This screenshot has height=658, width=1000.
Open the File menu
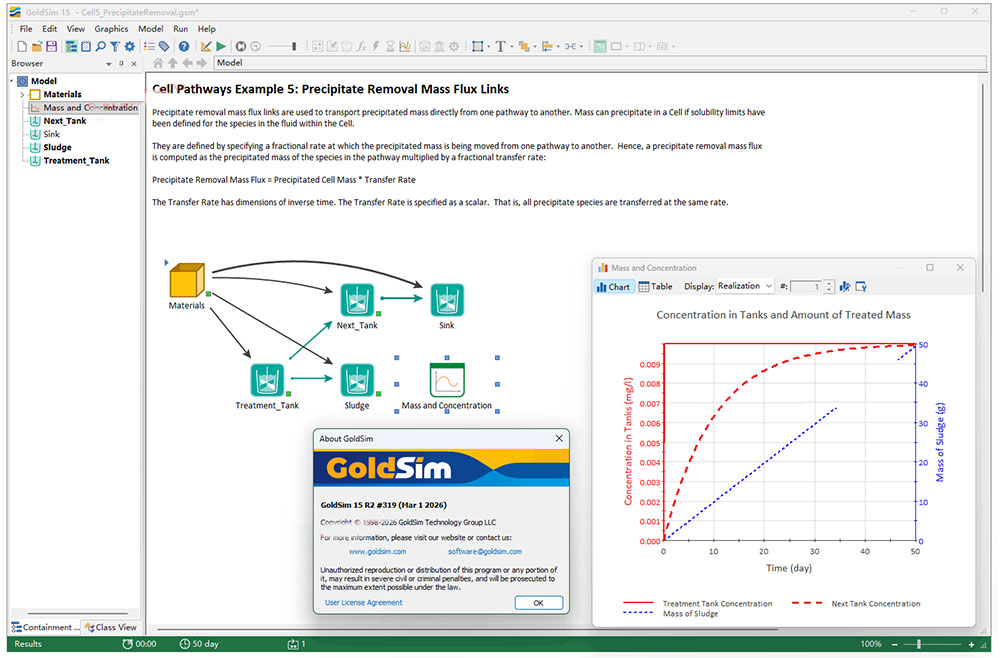(x=26, y=29)
